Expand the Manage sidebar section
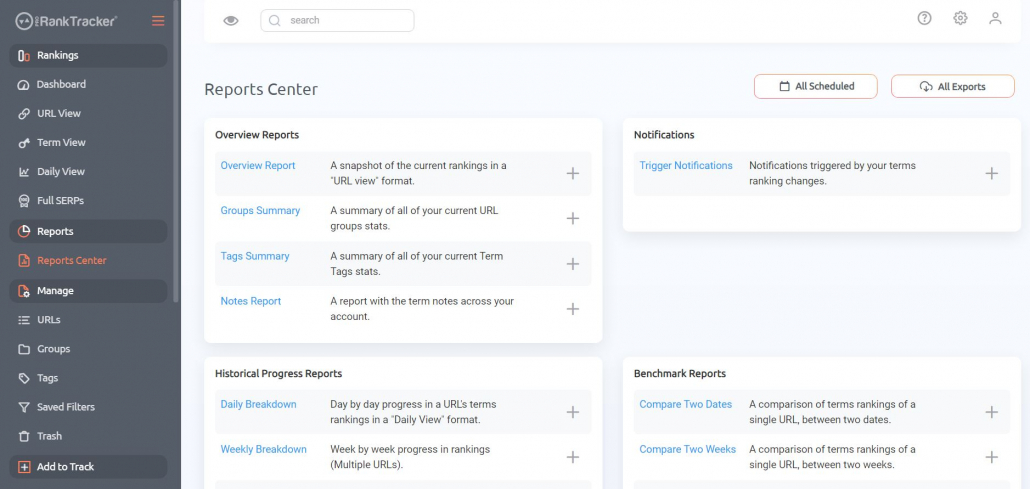The image size is (1030, 489). tap(88, 291)
